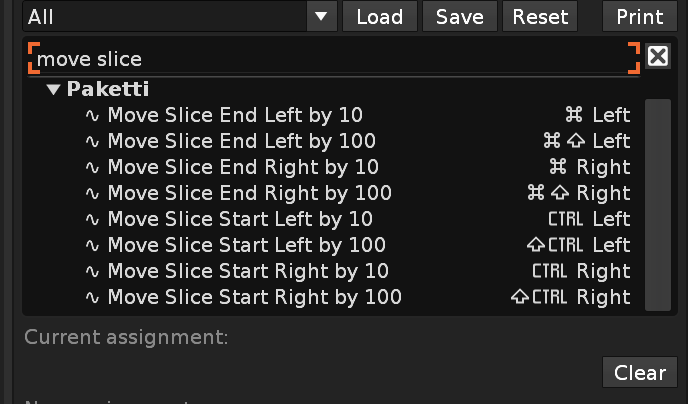Screen dimensions: 688x404
Task: Select Move Slice End Left by 10
Action: tap(235, 115)
